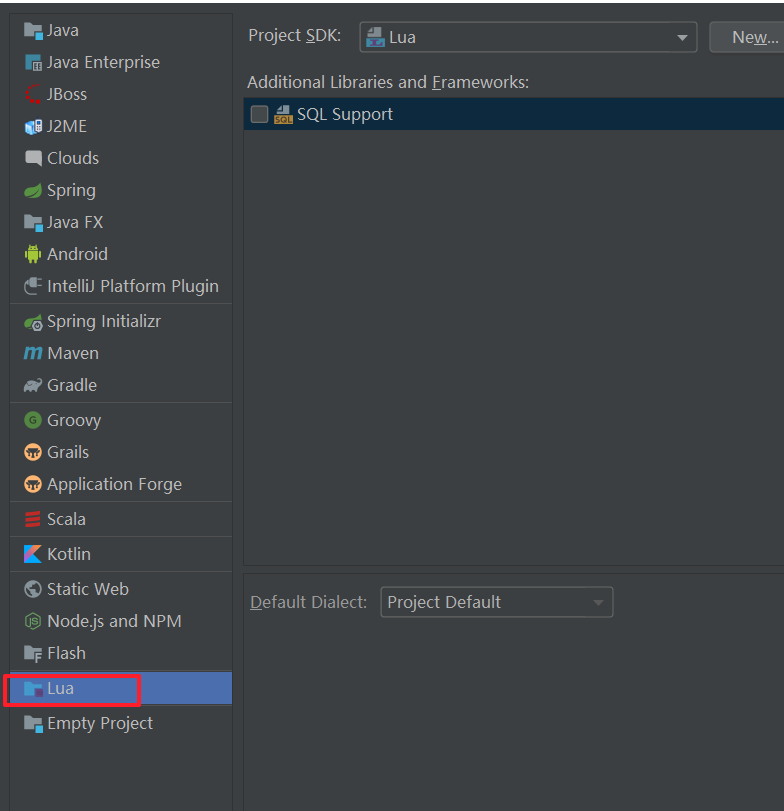Image resolution: width=784 pixels, height=811 pixels.
Task: Select the Gradle elephant icon
Action: pos(33,385)
